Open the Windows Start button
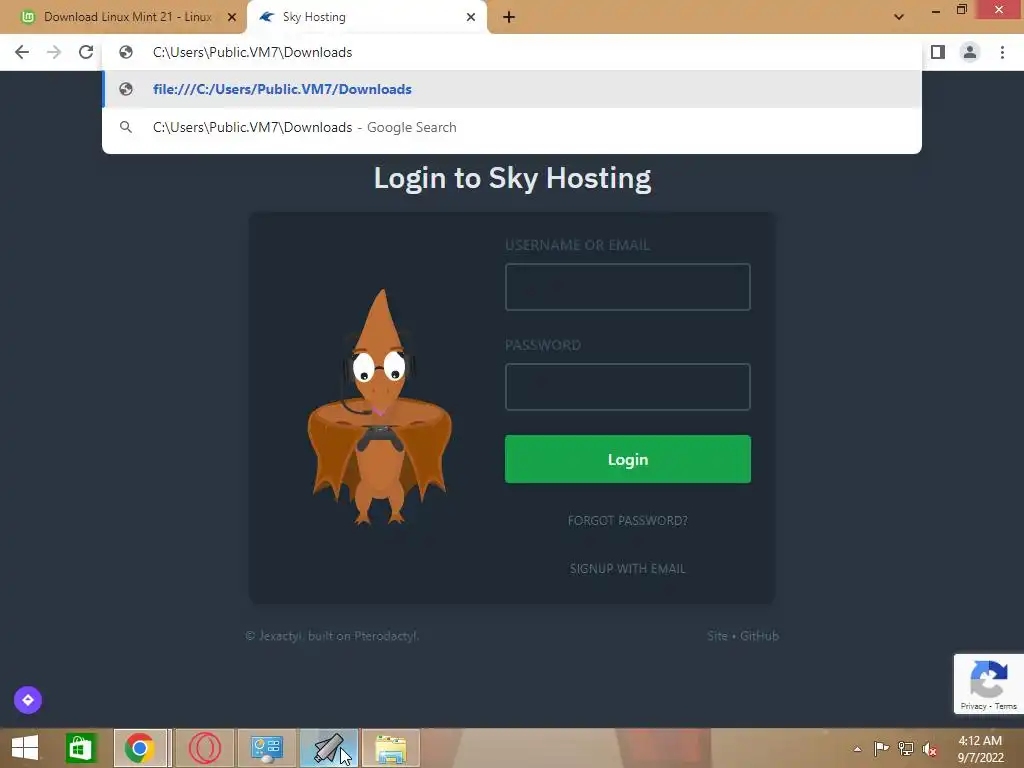Screen dimensions: 1024x768 [x=25, y=748]
